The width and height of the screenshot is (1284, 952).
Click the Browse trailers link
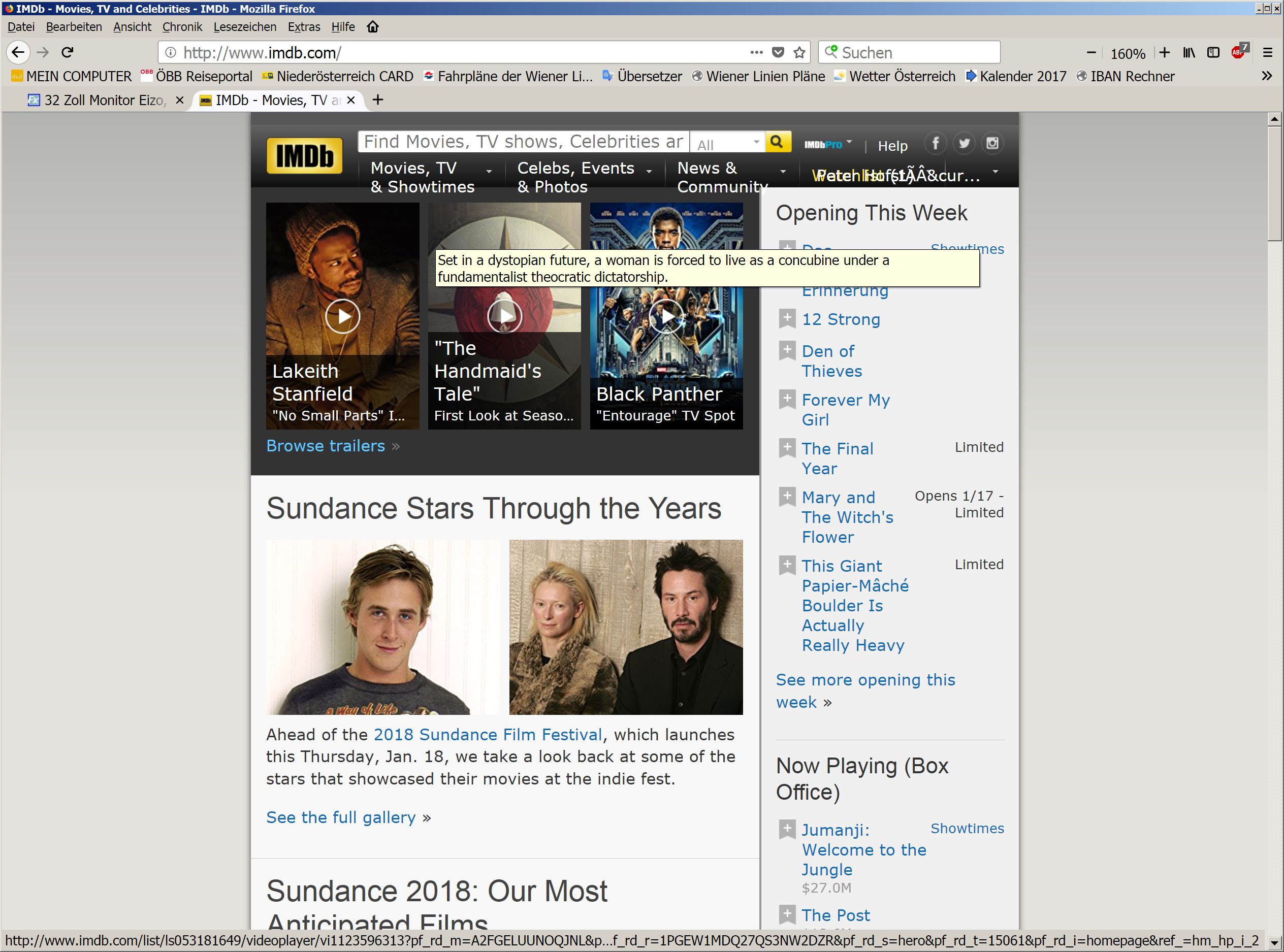tap(325, 445)
